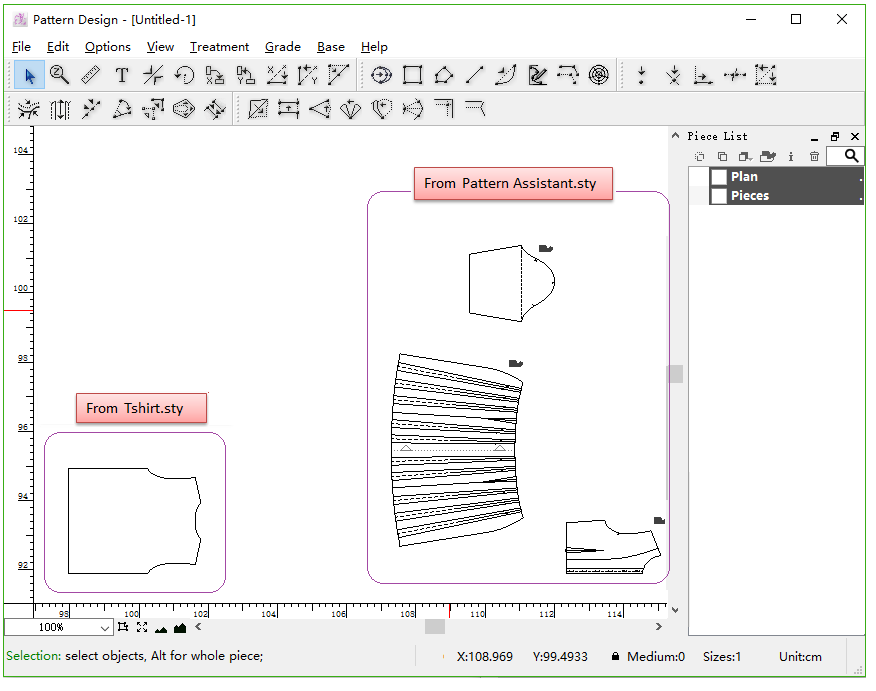Pick the rectangle drawing tool
Screen dimensions: 876x691
(x=412, y=75)
